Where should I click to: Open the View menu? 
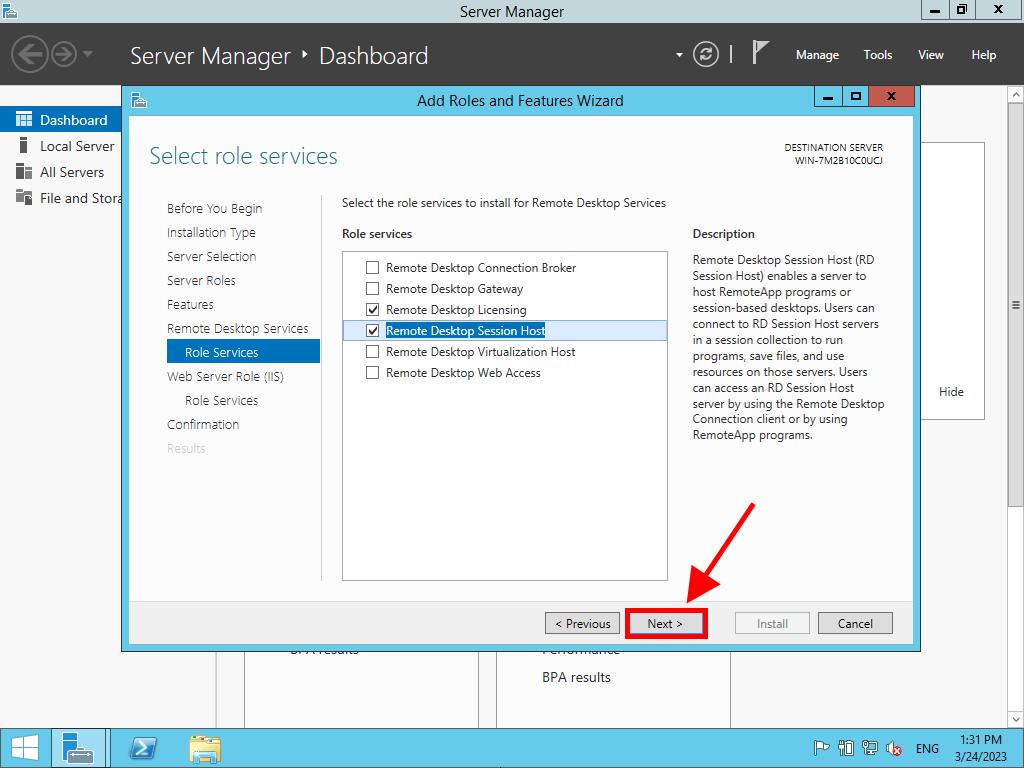click(x=931, y=55)
